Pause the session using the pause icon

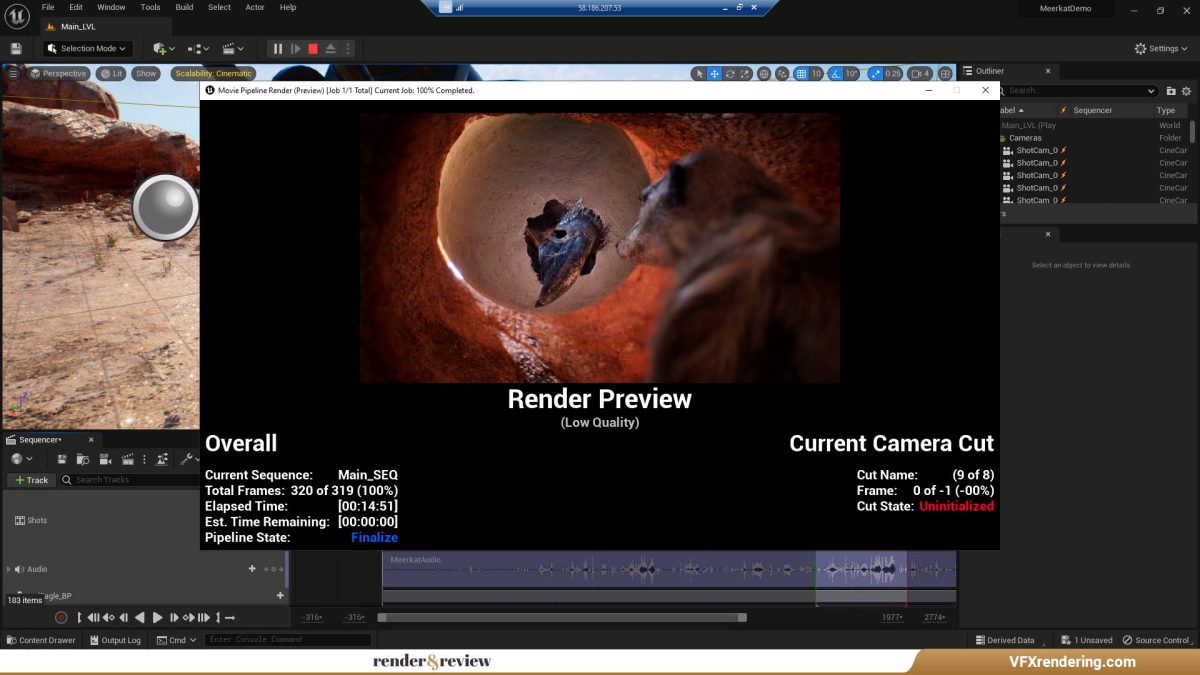tap(278, 48)
